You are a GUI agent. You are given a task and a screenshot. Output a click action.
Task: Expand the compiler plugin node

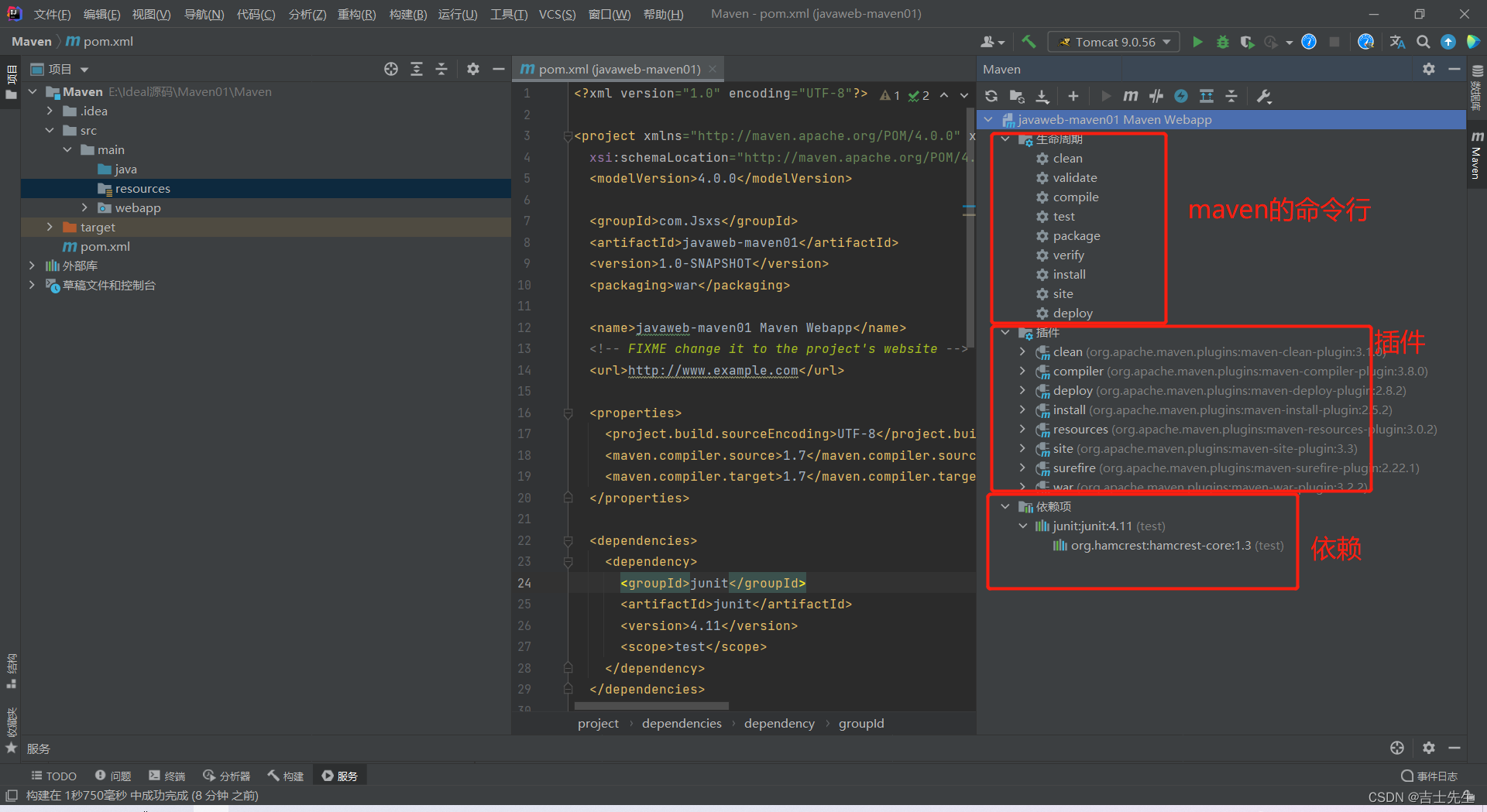click(x=1022, y=371)
